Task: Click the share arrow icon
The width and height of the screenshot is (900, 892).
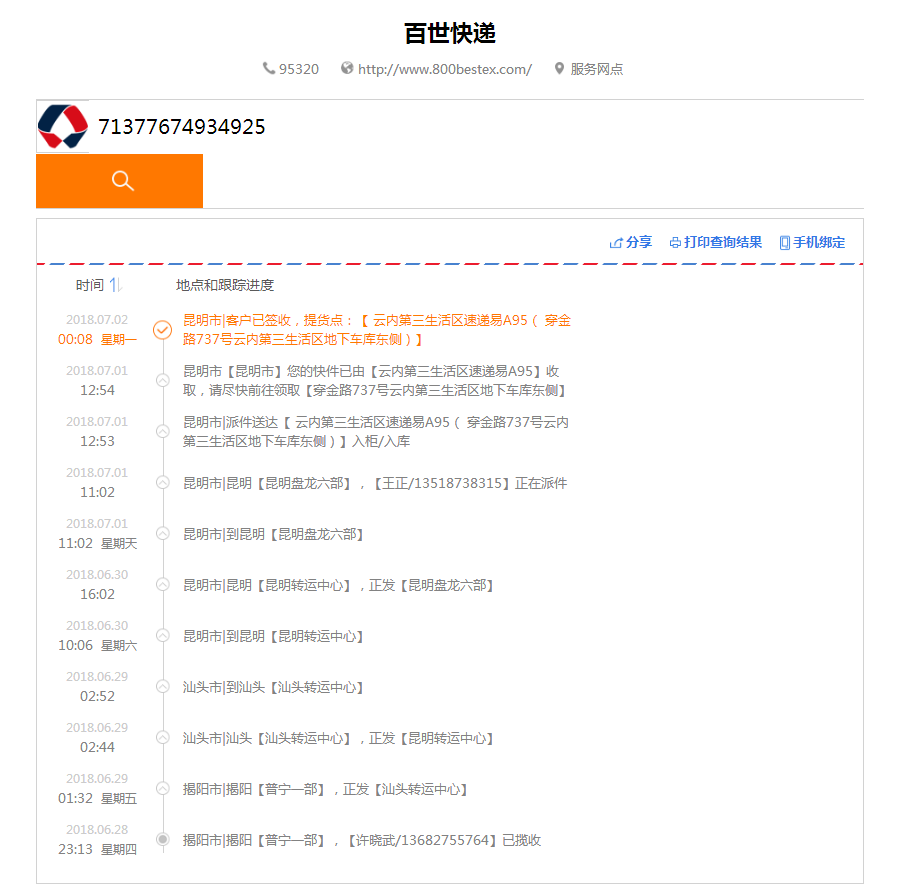Action: click(616, 243)
